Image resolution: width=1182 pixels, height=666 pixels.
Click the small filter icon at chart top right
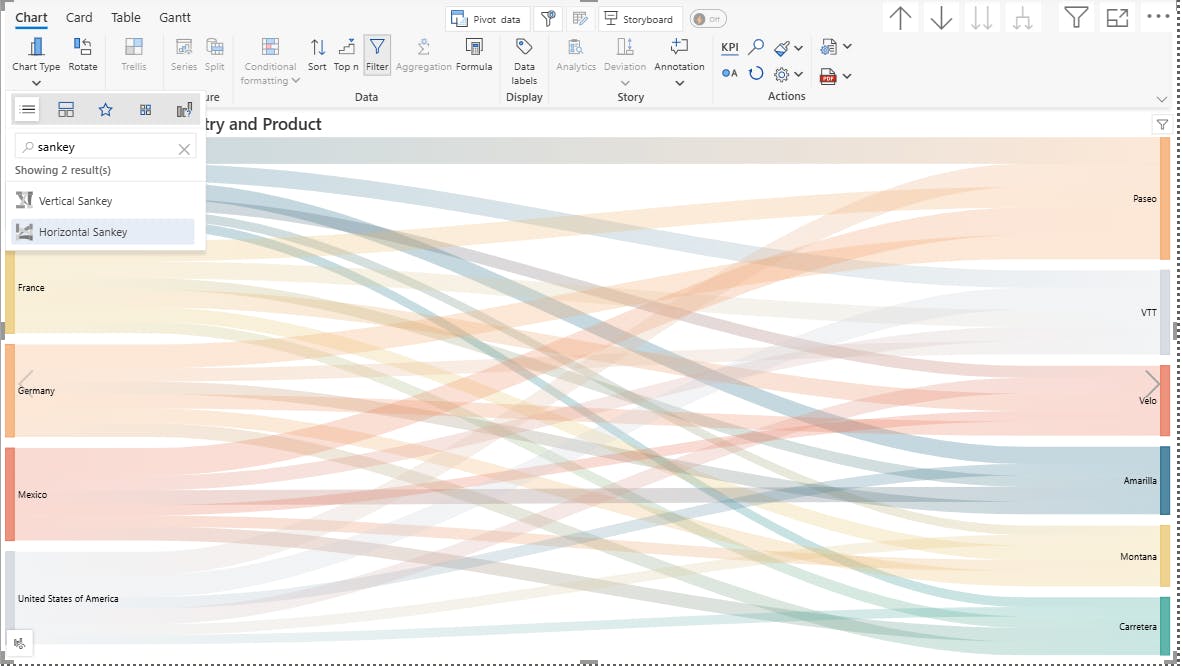(x=1162, y=124)
